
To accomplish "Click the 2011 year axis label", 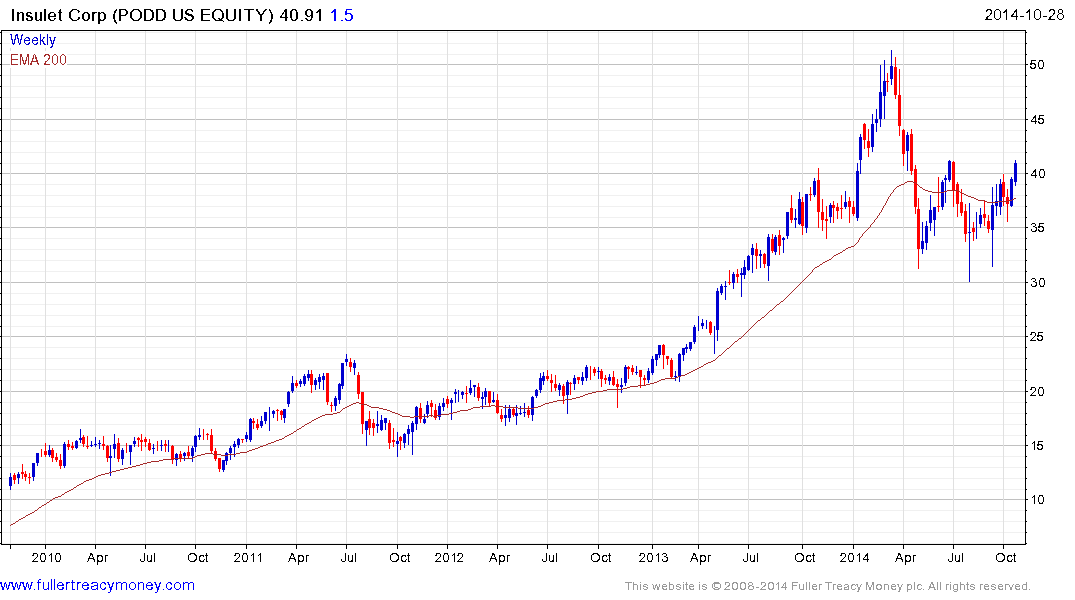I will 247,557.
